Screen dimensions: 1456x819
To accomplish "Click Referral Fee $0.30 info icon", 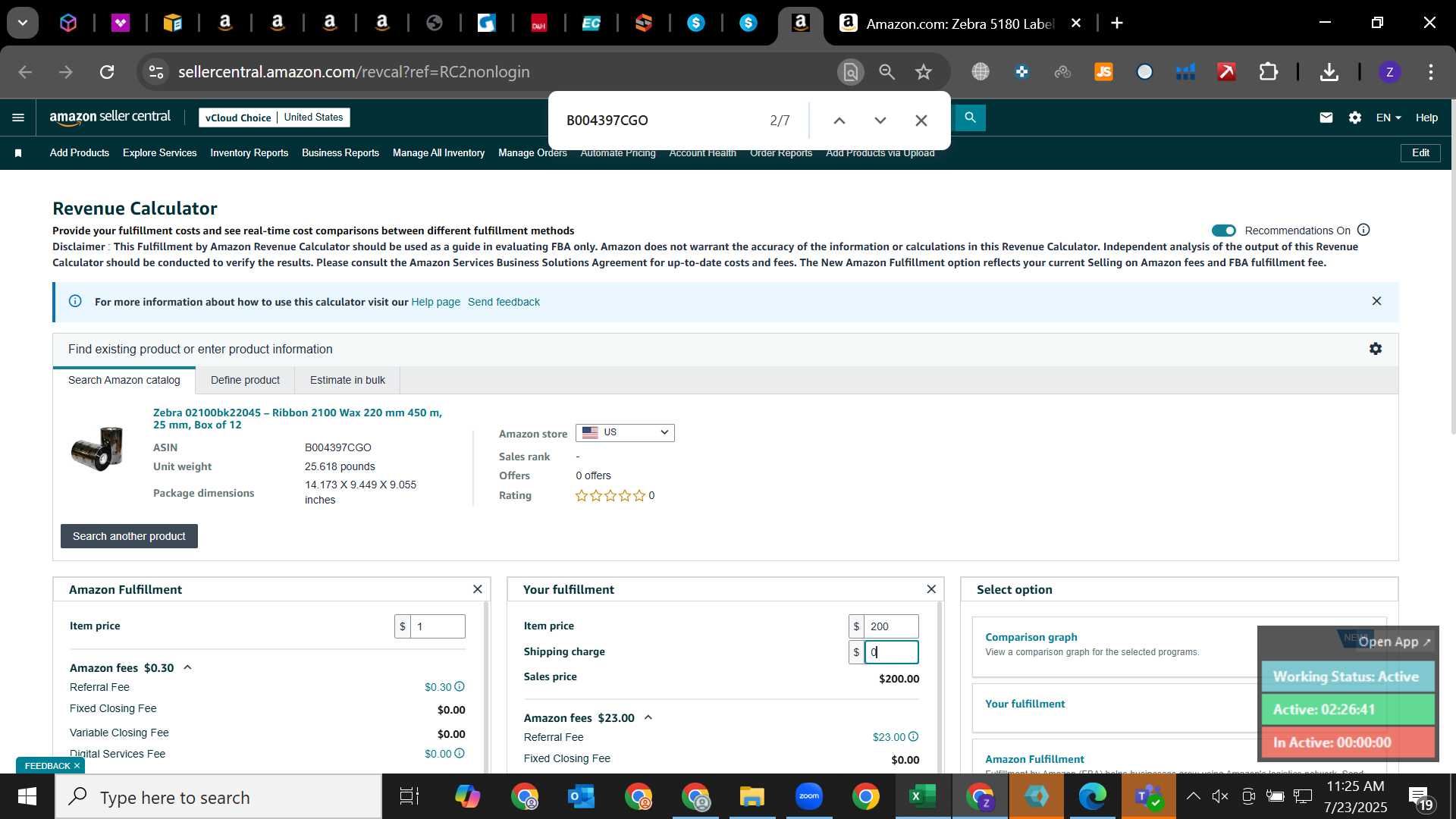I will [459, 687].
